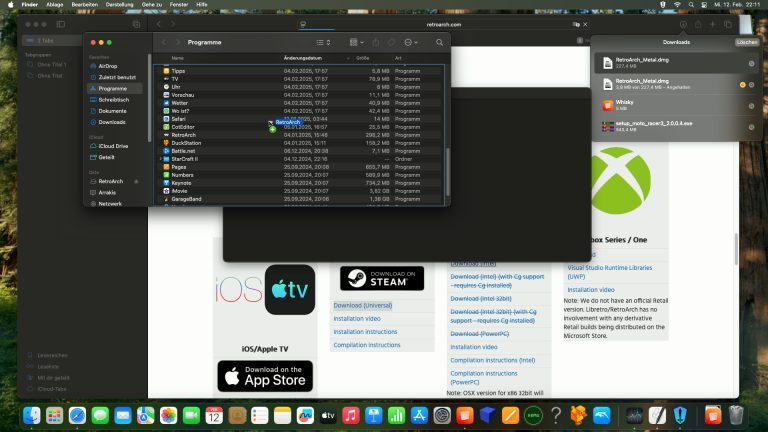This screenshot has width=768, height=432.
Task: Open Finder from the Dock
Action: (x=32, y=415)
